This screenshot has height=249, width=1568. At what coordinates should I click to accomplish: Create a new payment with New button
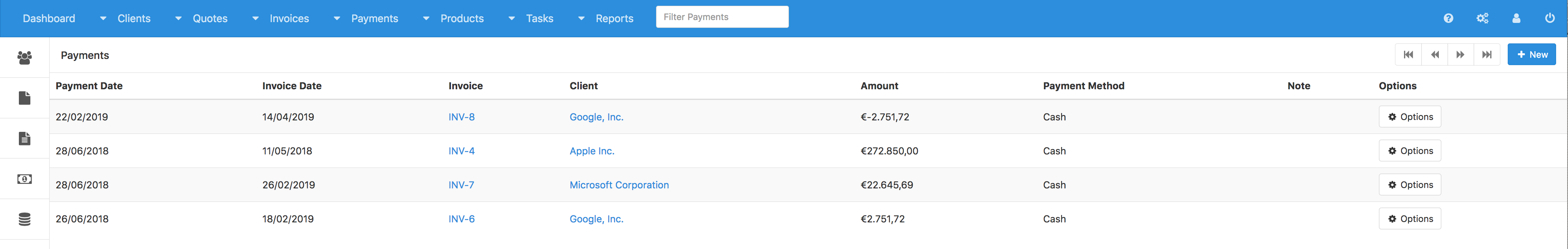click(x=1532, y=54)
